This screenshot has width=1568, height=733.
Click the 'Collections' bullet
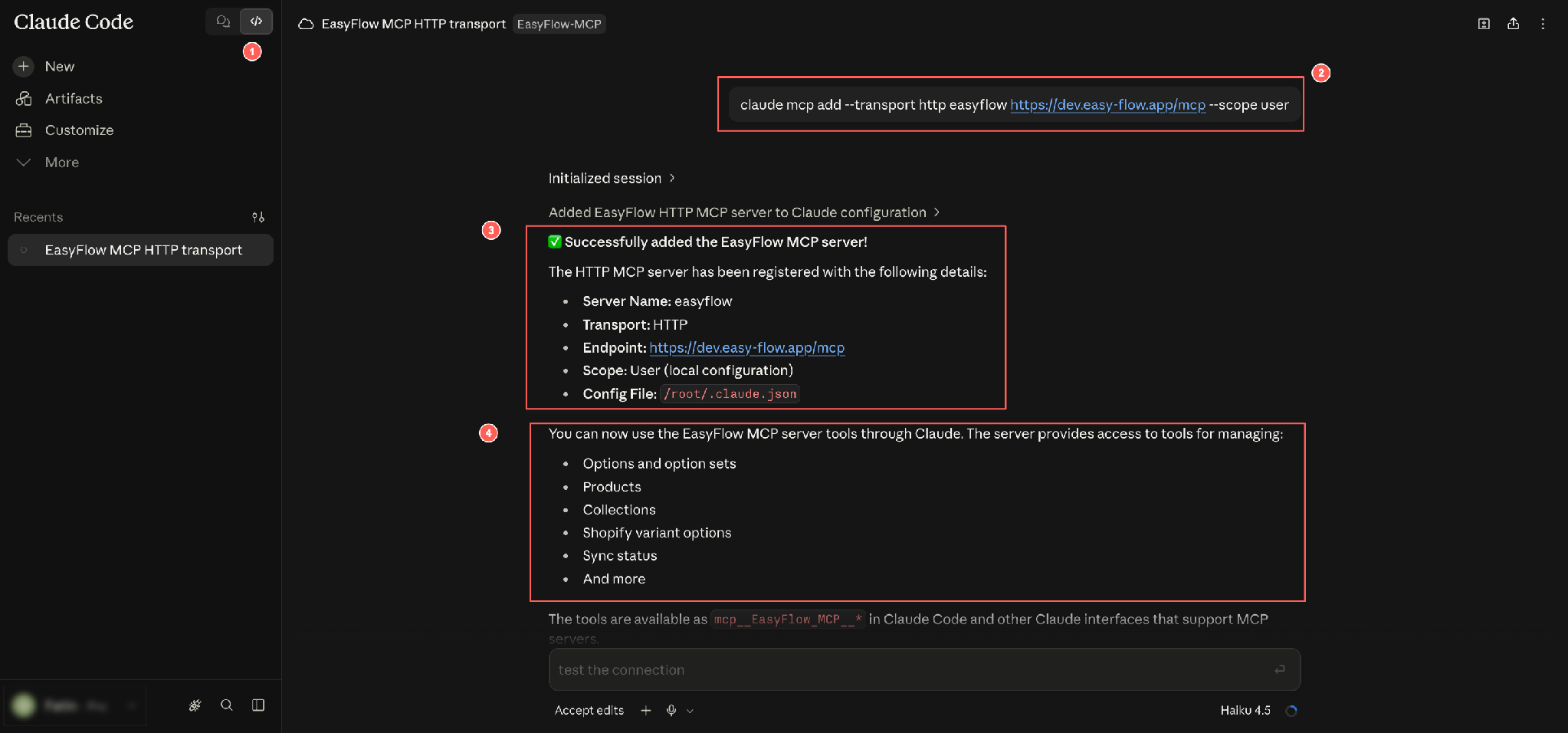pos(619,510)
